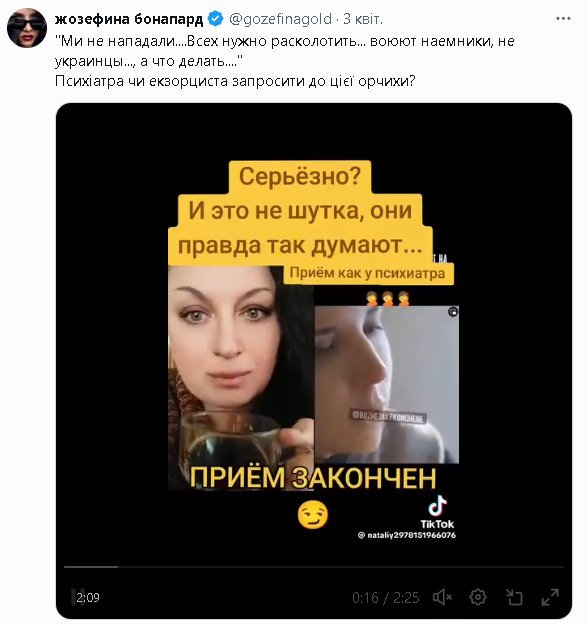Click the Приём как у психиатра label

coord(367,273)
